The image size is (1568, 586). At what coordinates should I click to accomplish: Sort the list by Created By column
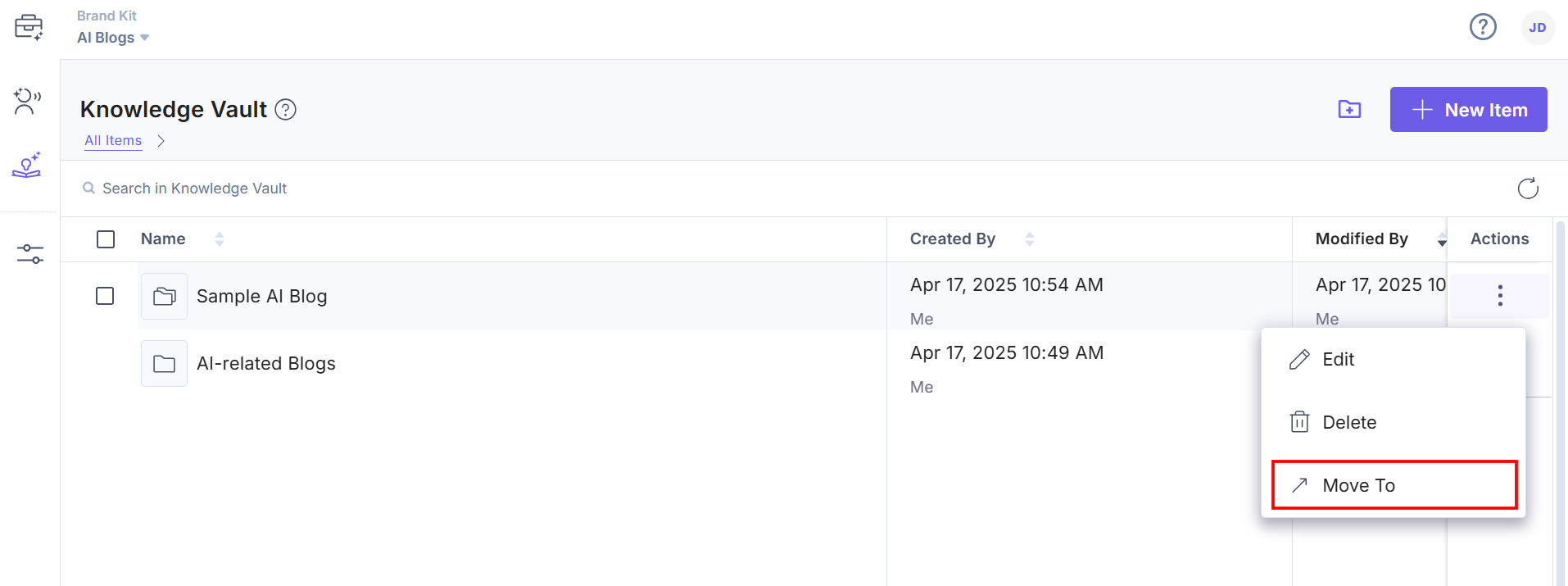point(1029,239)
